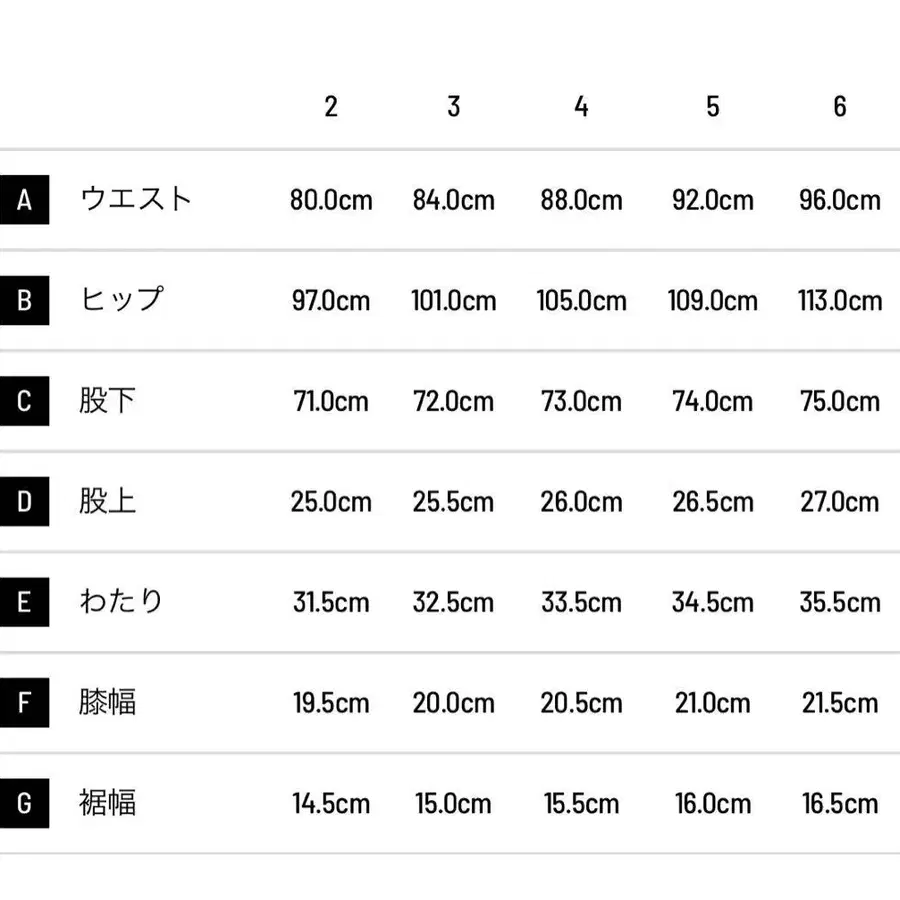The width and height of the screenshot is (900, 900).
Task: Click the black E badge beside わたり
Action: coord(24,602)
